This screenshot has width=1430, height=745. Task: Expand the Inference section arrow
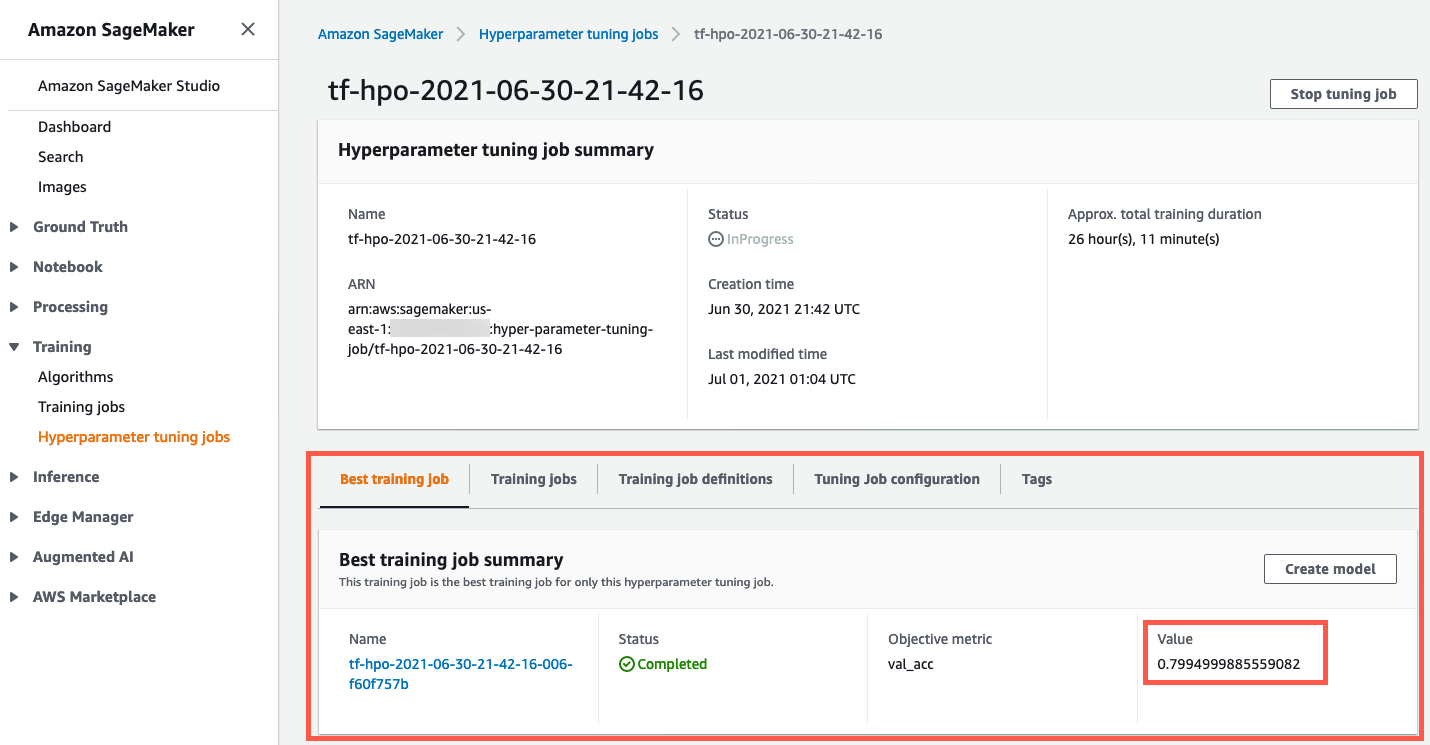tap(14, 477)
